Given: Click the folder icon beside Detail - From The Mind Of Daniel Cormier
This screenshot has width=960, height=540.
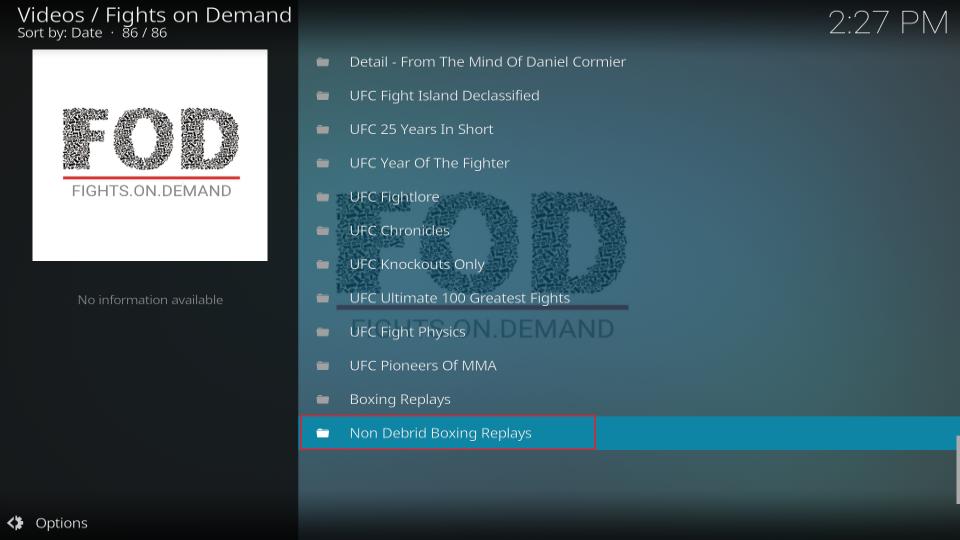Looking at the screenshot, I should [x=323, y=62].
